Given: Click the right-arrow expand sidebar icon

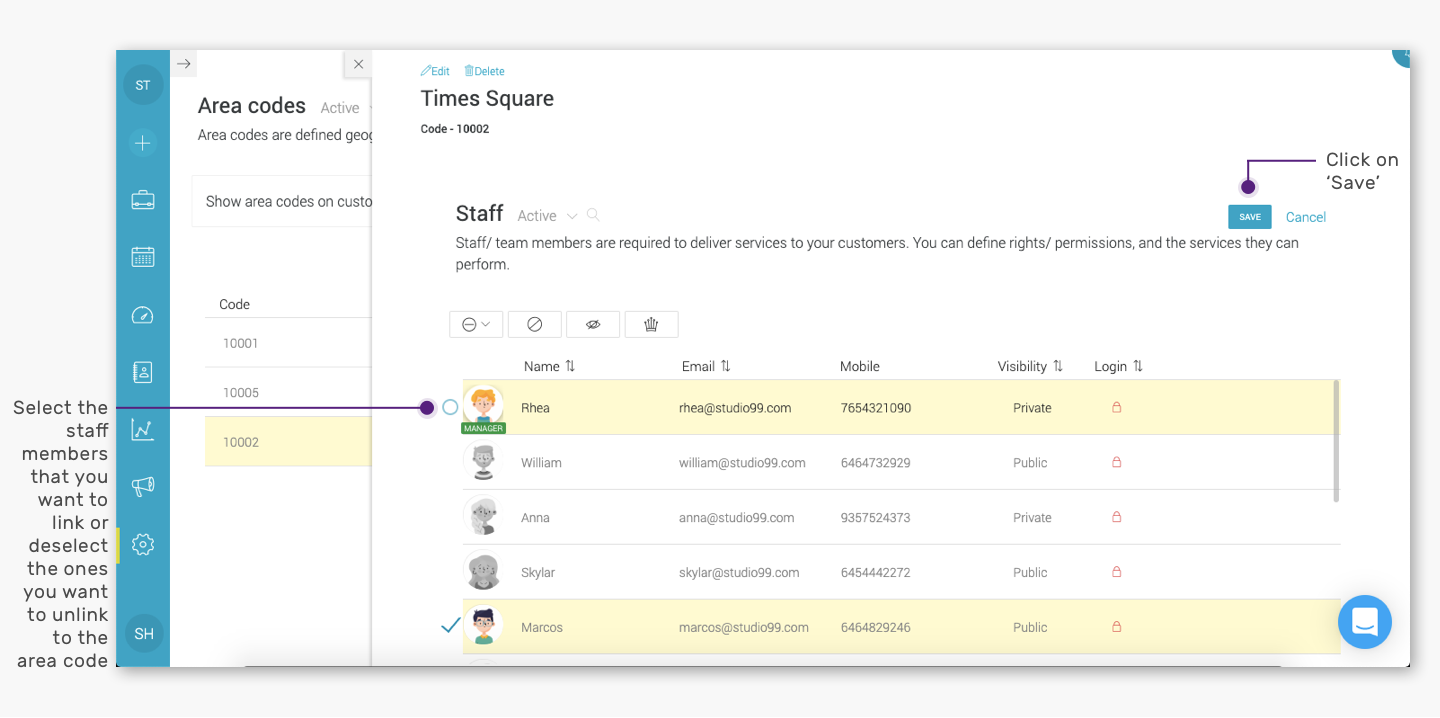Looking at the screenshot, I should 184,64.
